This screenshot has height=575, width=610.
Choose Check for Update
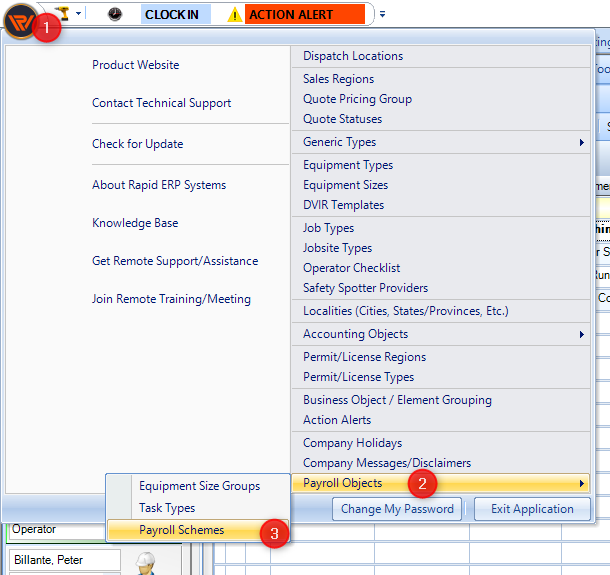point(137,144)
